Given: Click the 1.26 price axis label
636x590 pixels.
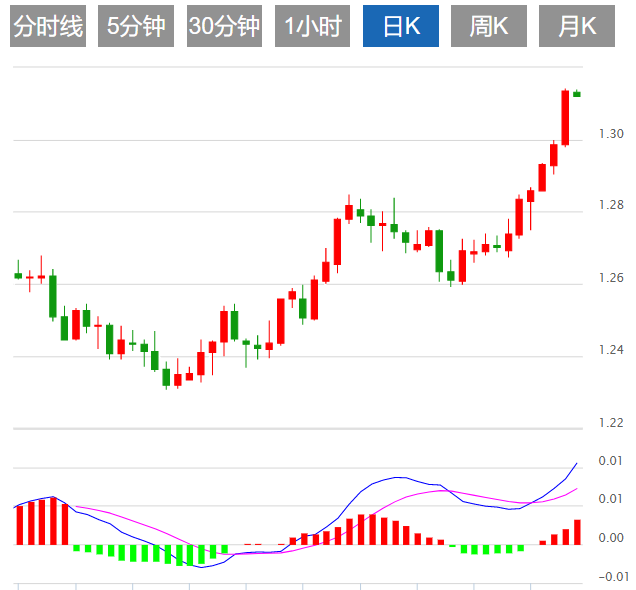Looking at the screenshot, I should click(611, 278).
